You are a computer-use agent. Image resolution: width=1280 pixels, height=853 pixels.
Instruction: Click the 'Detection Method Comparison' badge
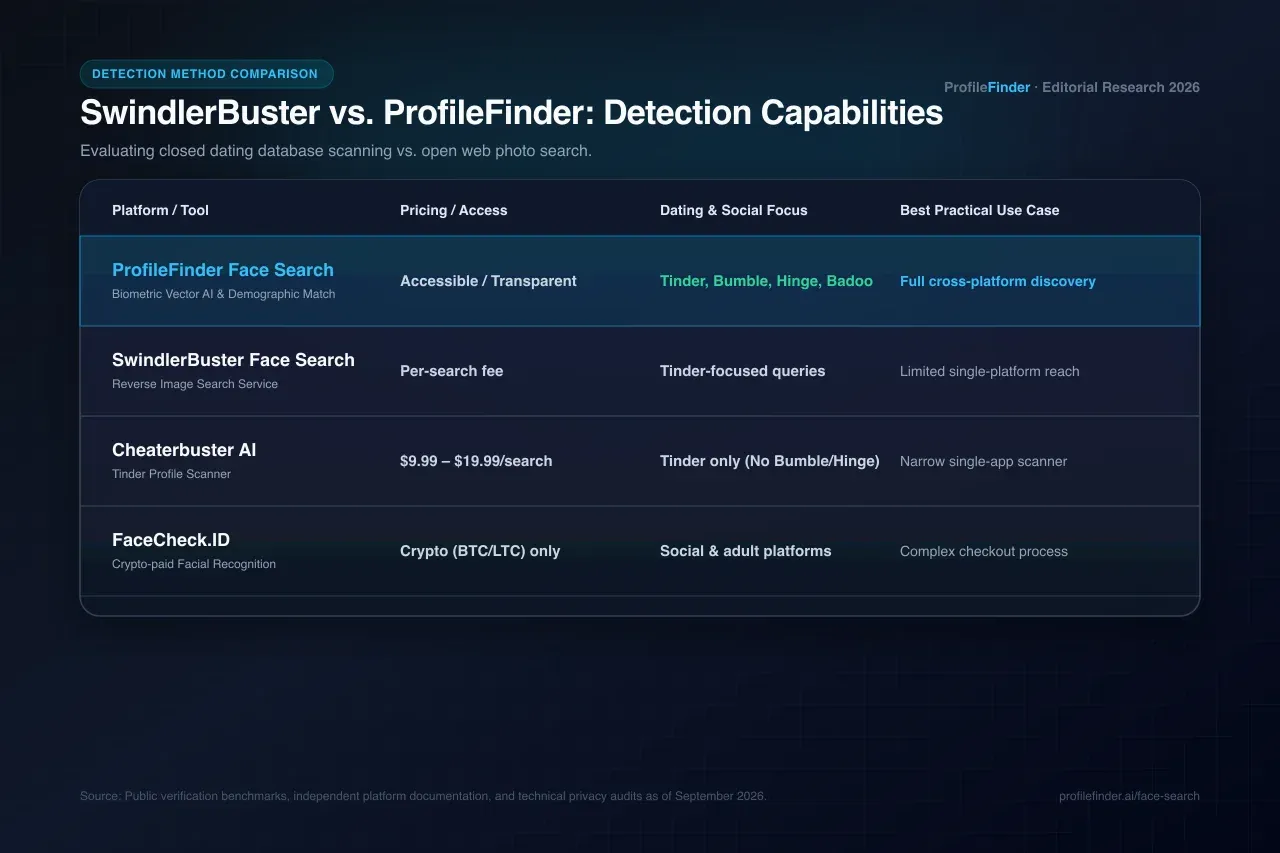tap(206, 74)
